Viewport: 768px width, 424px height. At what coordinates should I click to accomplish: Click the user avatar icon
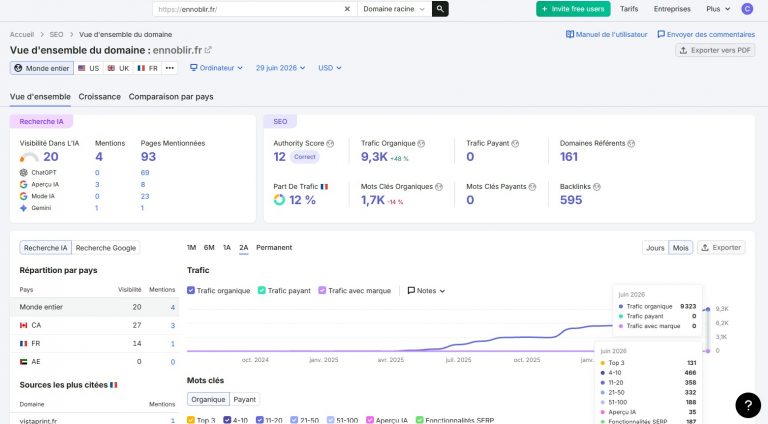point(747,9)
